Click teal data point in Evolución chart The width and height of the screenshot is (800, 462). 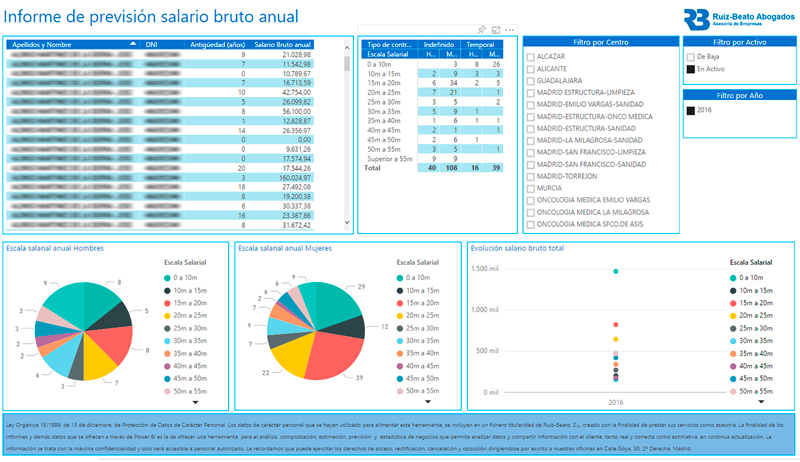tap(615, 271)
